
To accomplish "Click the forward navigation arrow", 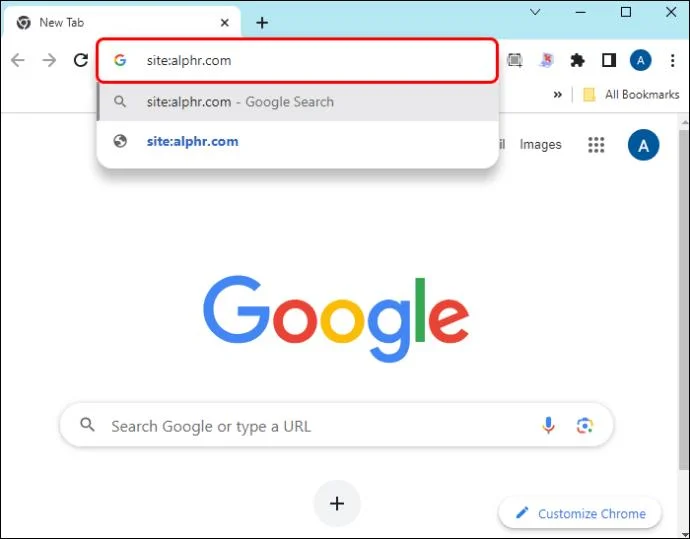I will 49,61.
